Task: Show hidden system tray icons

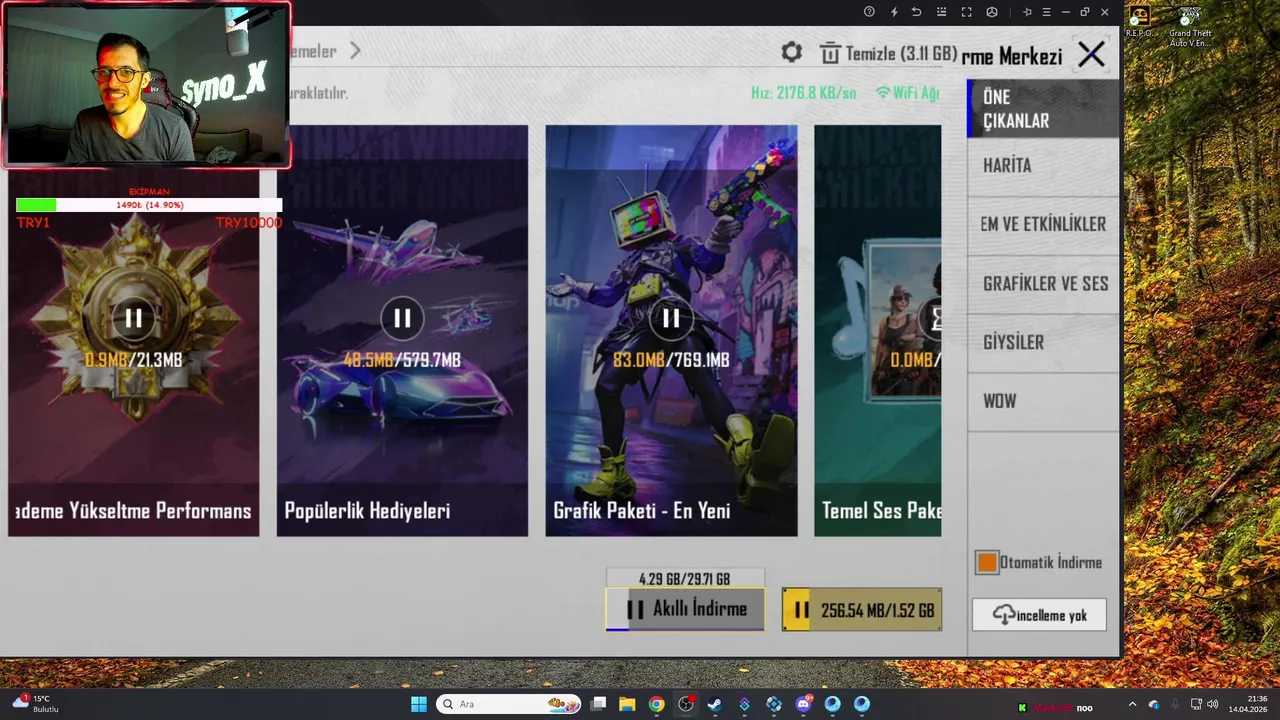Action: click(1132, 704)
